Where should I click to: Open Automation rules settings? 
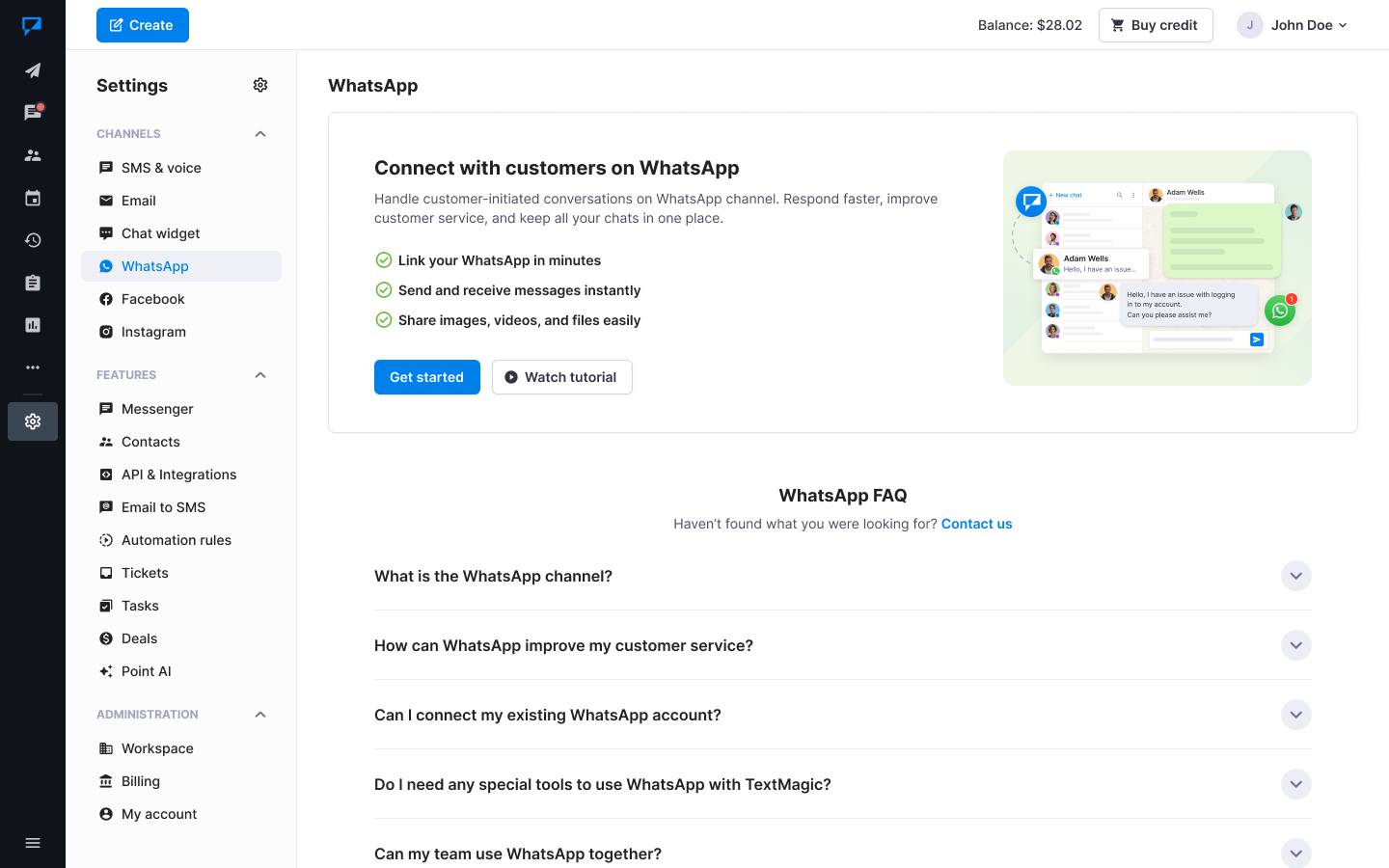tap(176, 540)
